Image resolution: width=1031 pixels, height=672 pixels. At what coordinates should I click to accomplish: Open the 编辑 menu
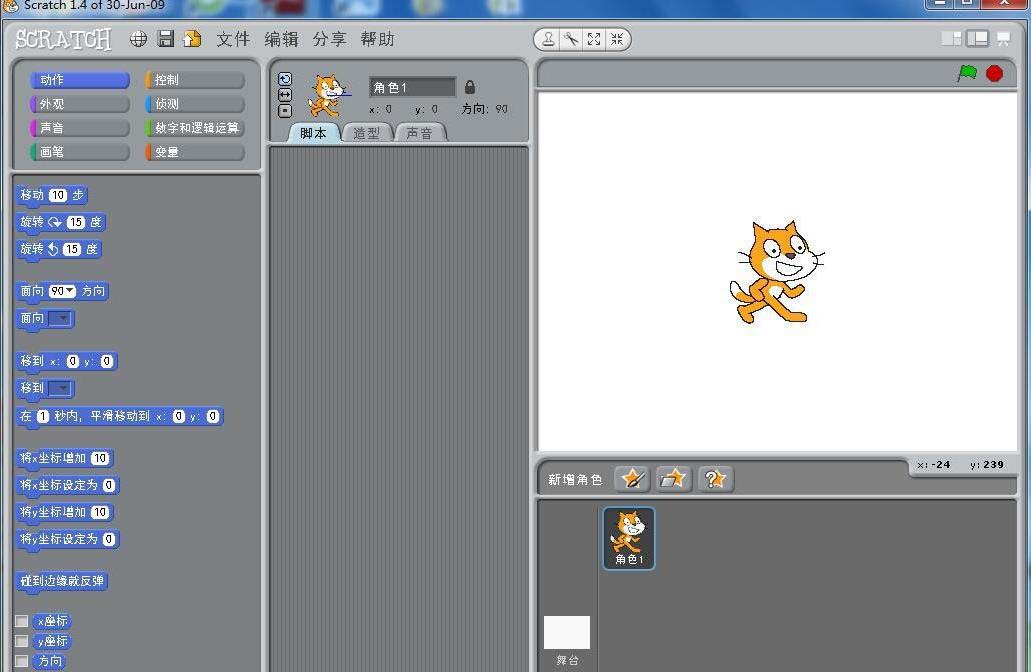281,39
